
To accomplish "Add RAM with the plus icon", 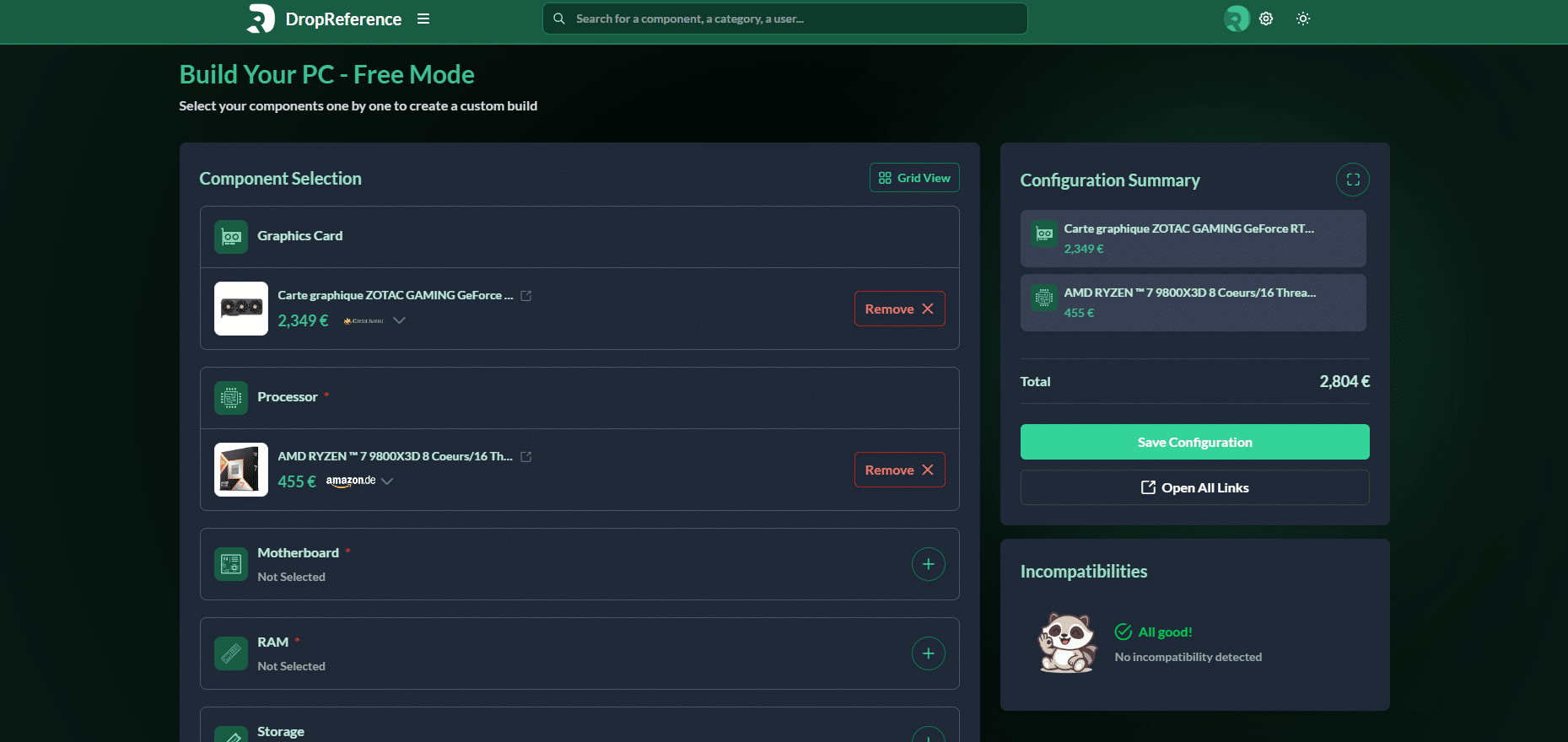I will pyautogui.click(x=928, y=653).
